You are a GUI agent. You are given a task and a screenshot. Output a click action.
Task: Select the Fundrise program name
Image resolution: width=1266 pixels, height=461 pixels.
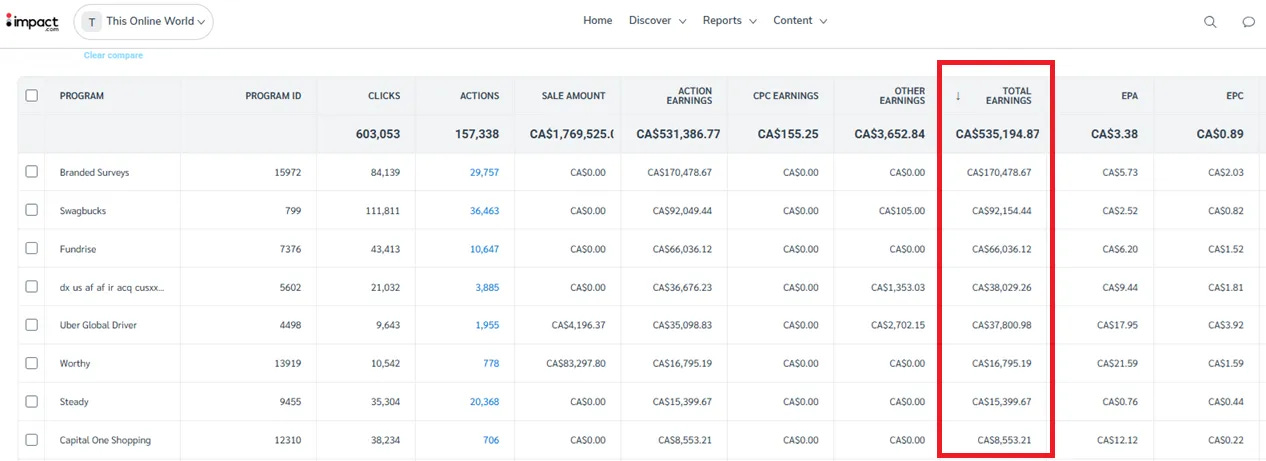tap(78, 249)
